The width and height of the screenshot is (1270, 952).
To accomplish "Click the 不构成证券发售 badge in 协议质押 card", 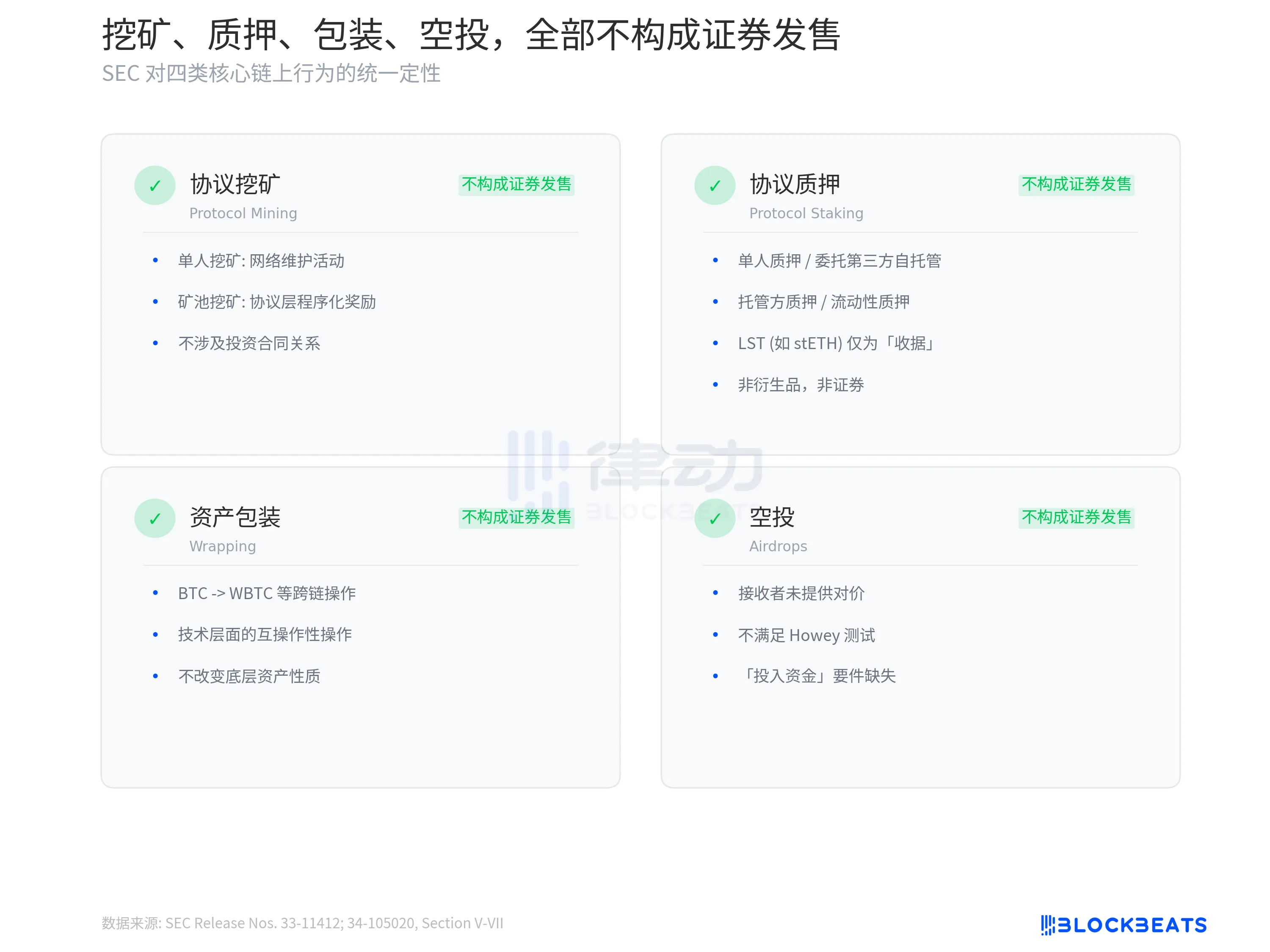I will pyautogui.click(x=1076, y=184).
